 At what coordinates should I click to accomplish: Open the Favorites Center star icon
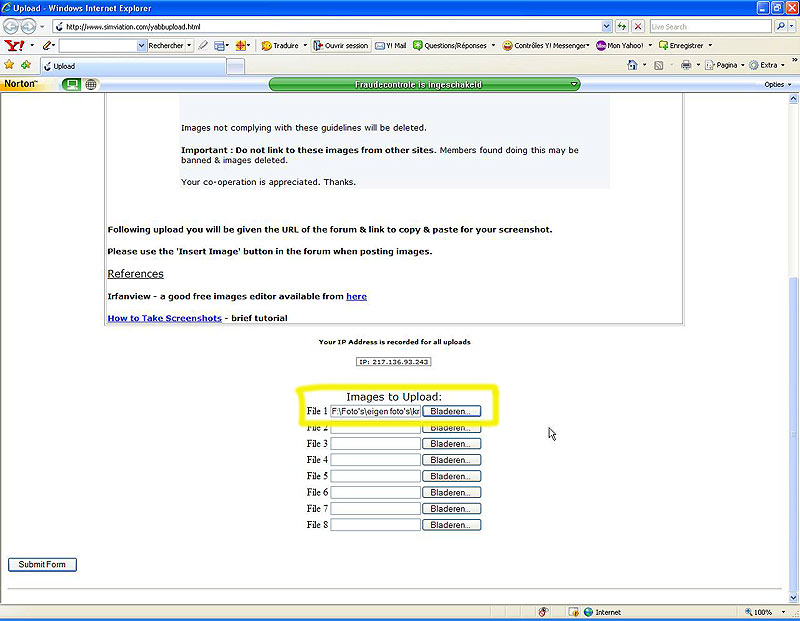pyautogui.click(x=10, y=65)
